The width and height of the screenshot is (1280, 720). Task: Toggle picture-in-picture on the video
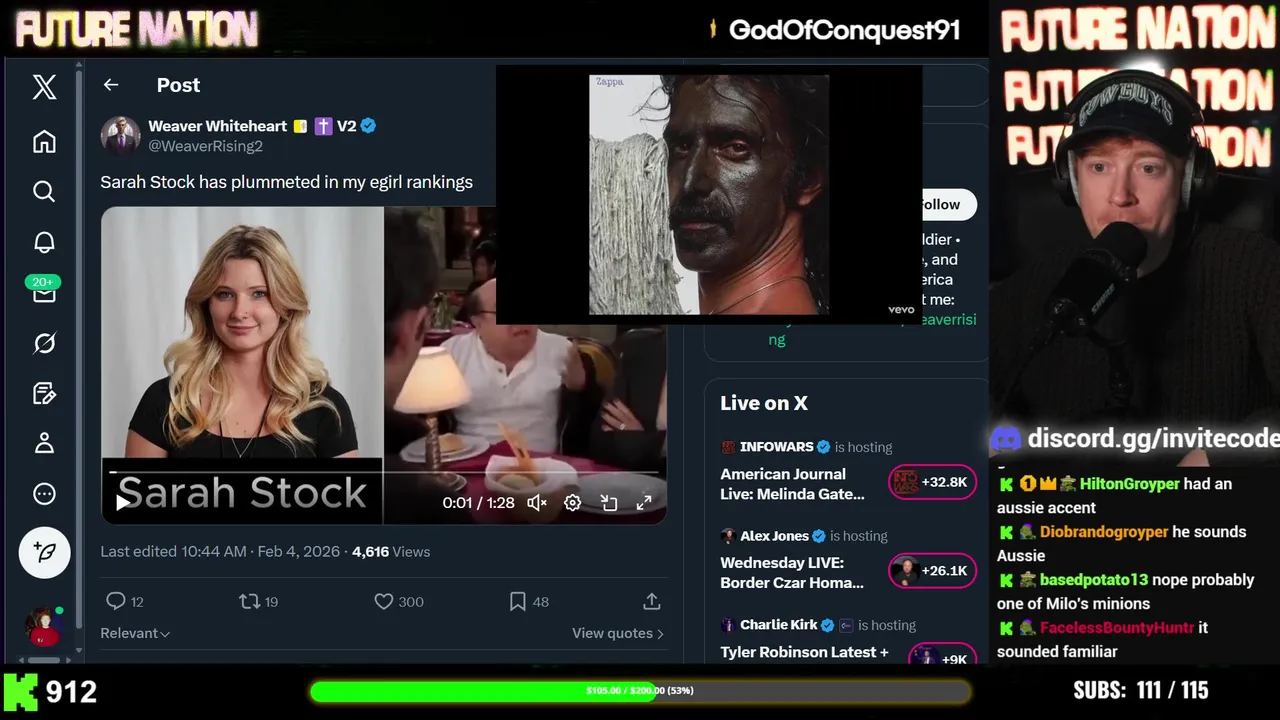[609, 503]
